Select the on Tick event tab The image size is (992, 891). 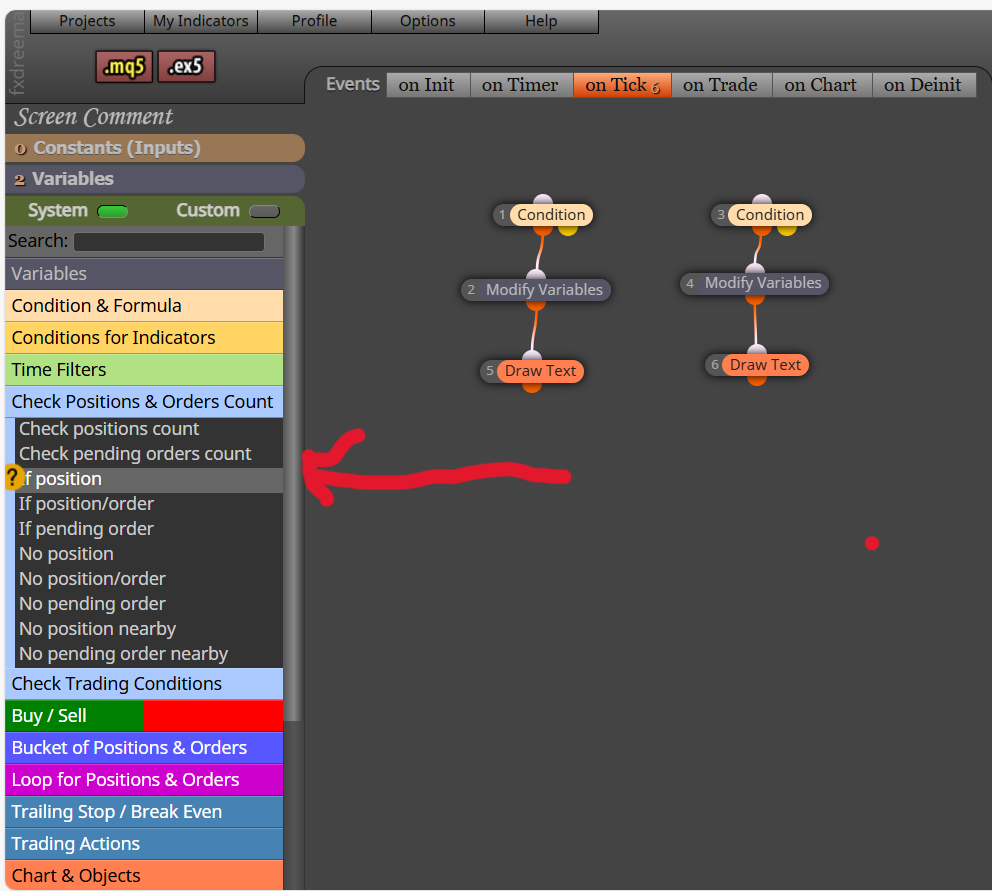click(x=622, y=85)
